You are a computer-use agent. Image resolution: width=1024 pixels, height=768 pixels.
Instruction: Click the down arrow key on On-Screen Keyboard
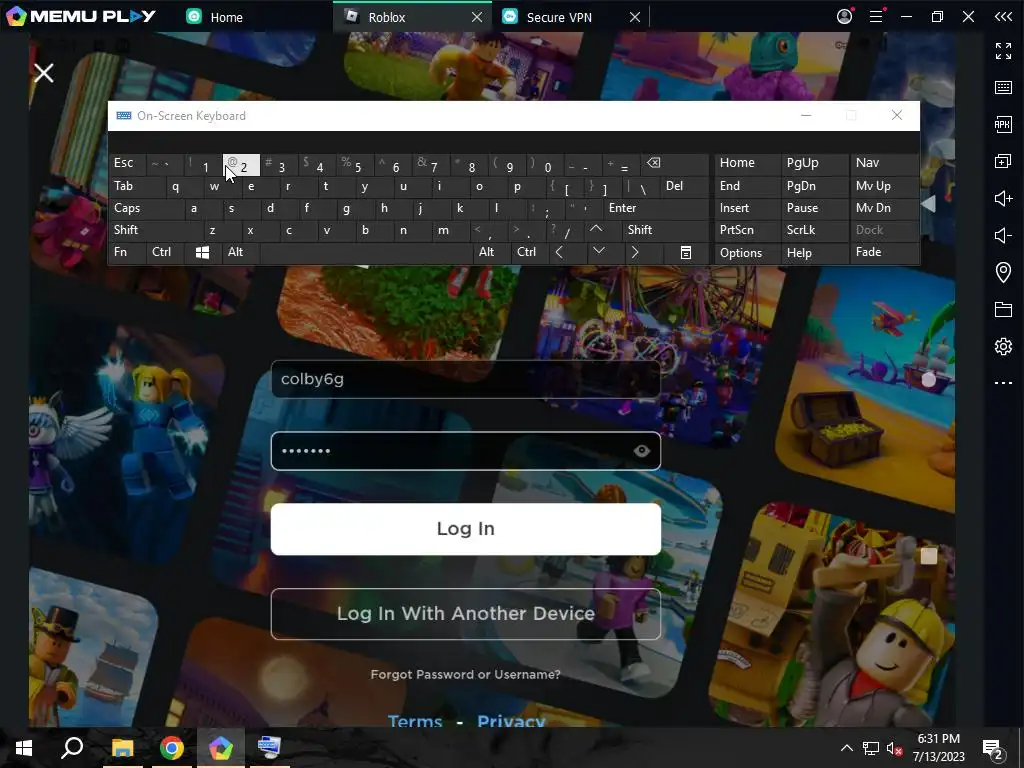coord(598,252)
